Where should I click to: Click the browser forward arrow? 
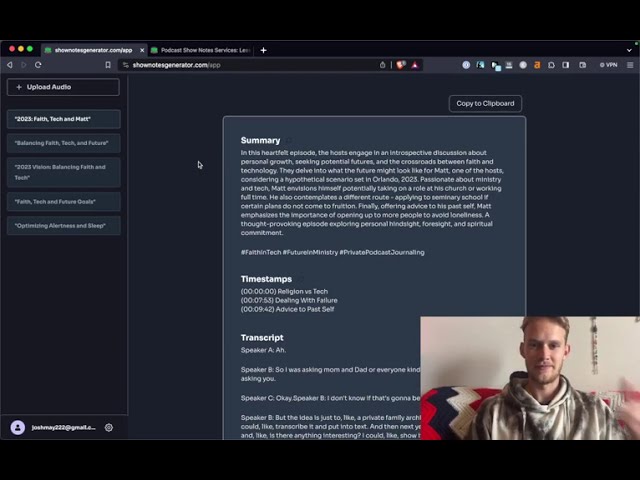tap(24, 65)
